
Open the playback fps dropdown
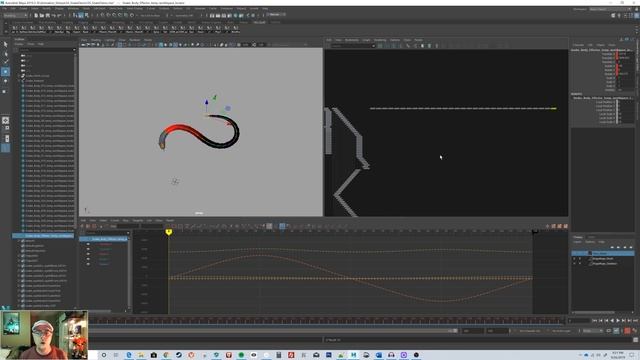(x=592, y=331)
